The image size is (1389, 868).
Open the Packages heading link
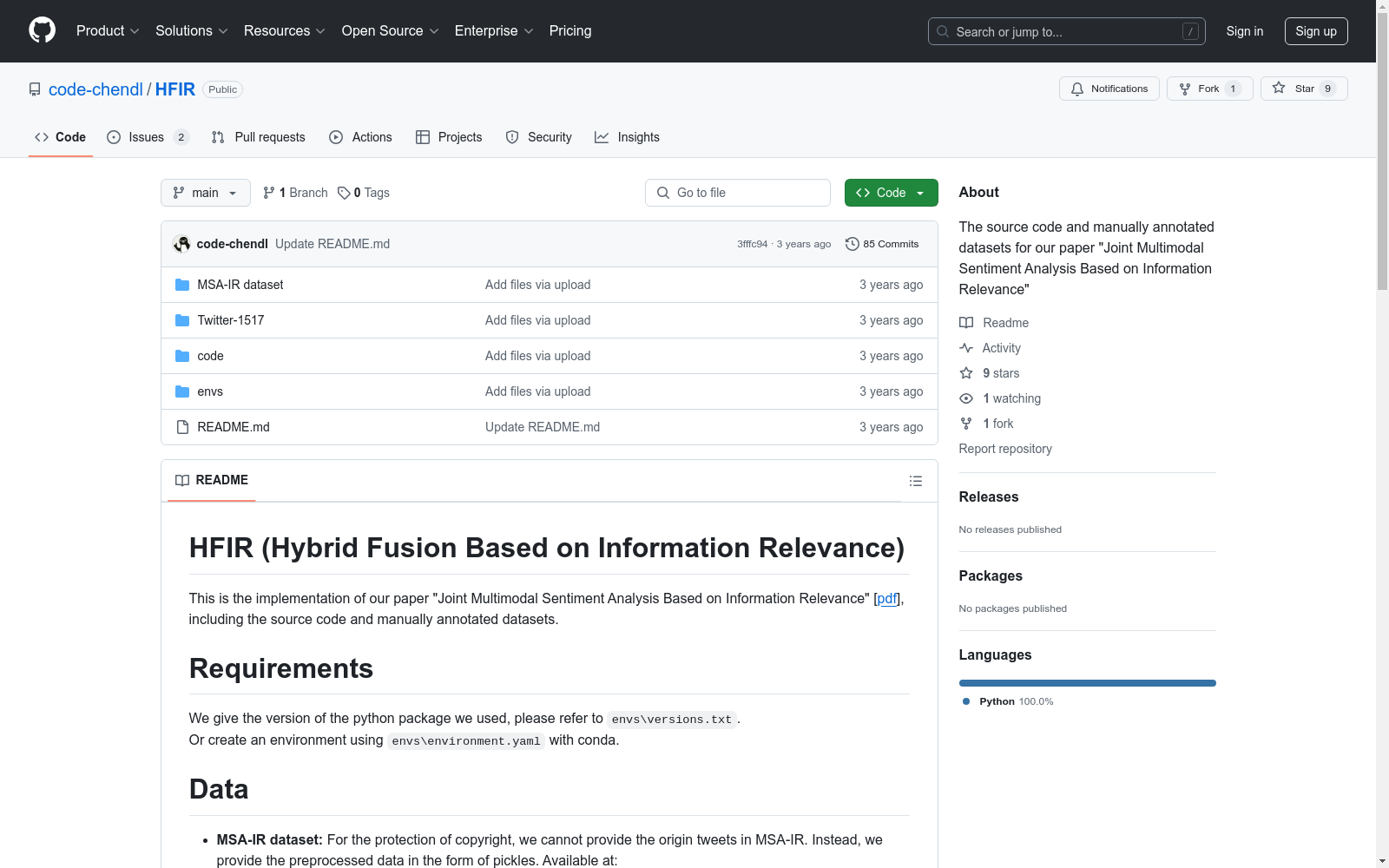[x=991, y=575]
